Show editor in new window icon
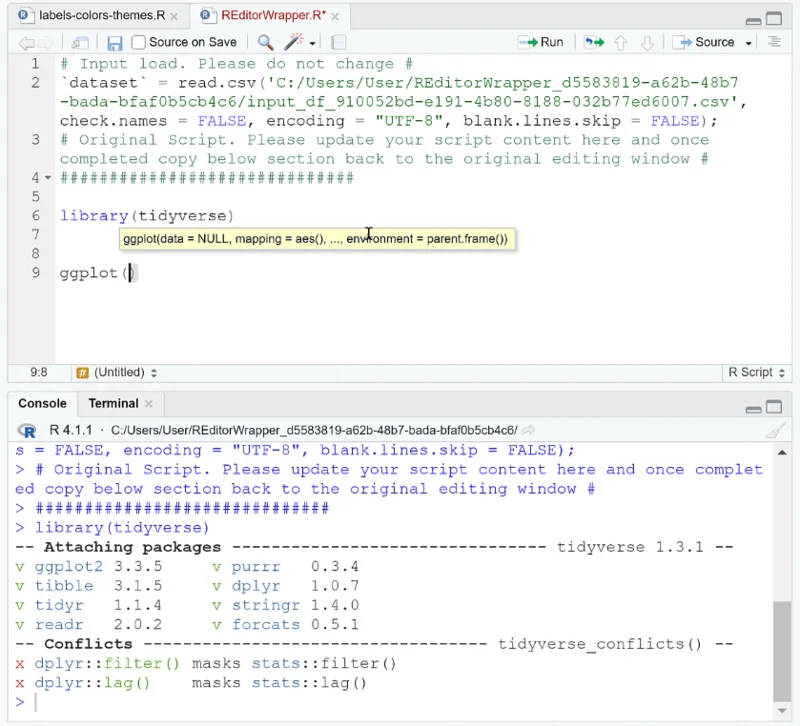The height and width of the screenshot is (726, 800). [80, 43]
